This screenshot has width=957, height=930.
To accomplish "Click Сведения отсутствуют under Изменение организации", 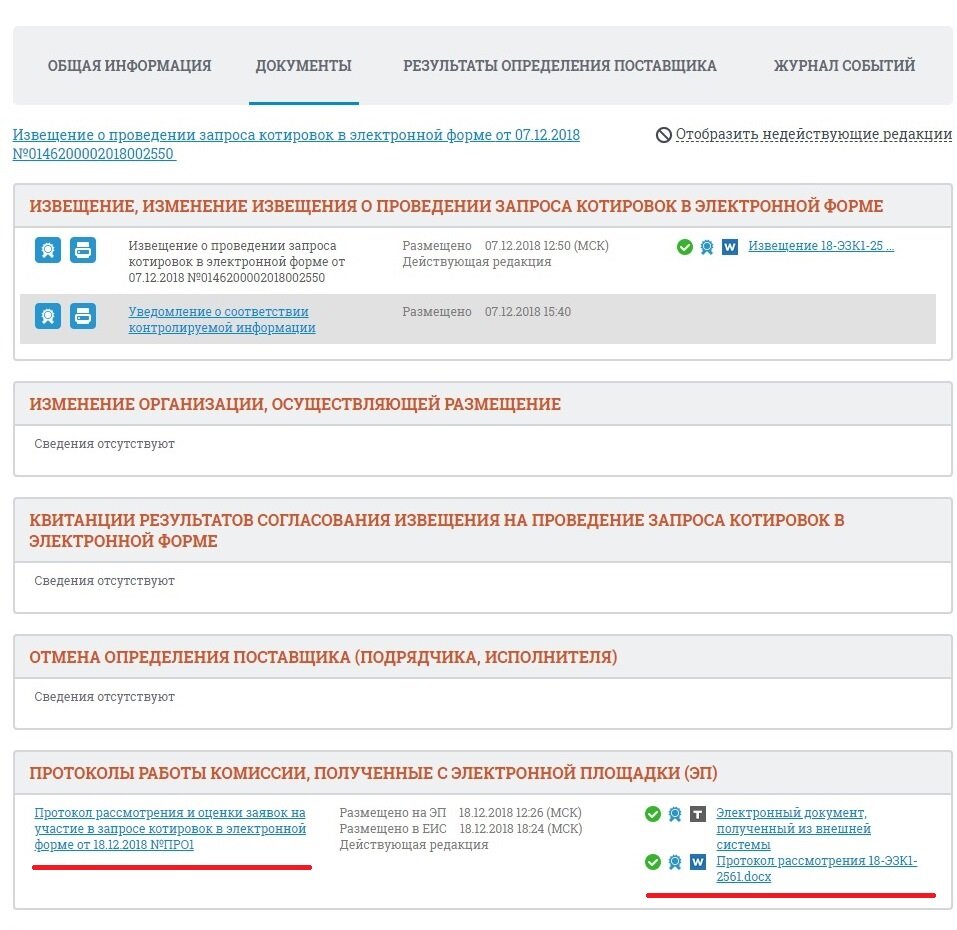I will pos(104,444).
